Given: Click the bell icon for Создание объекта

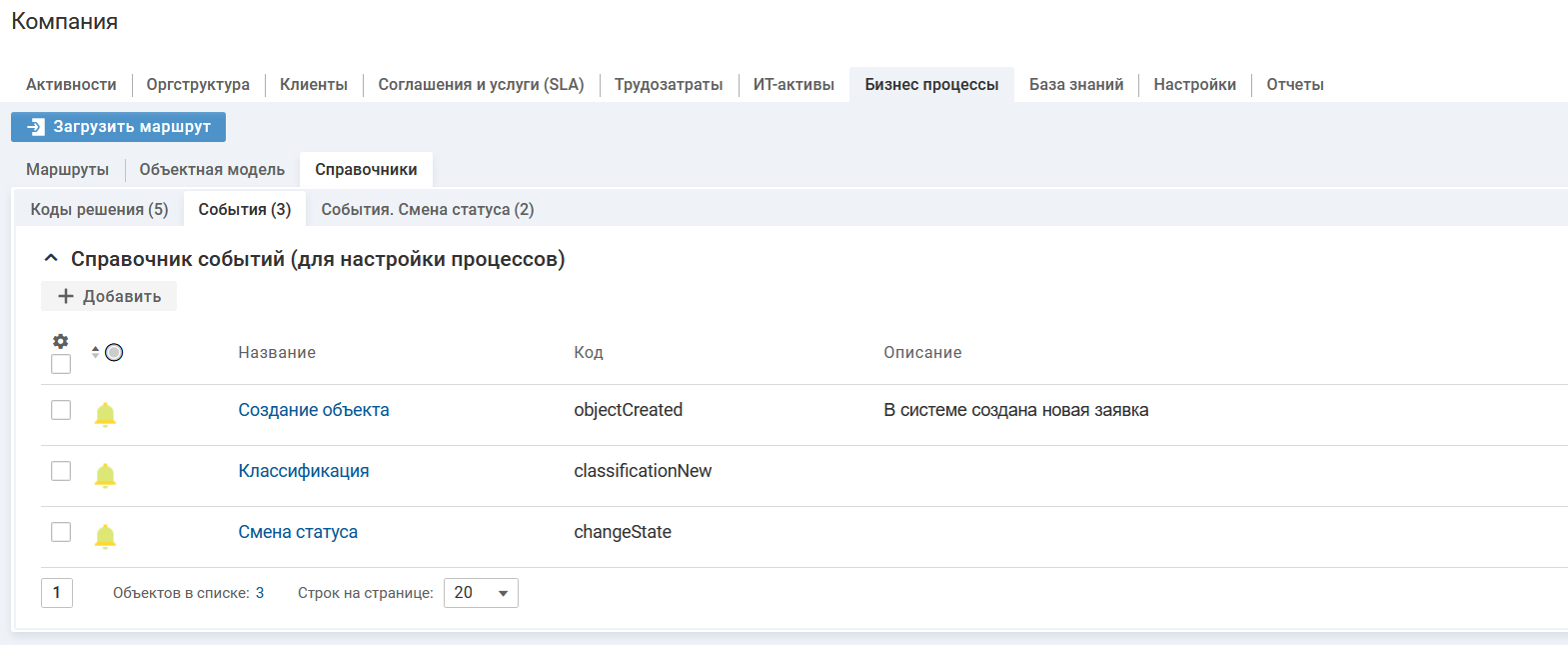Looking at the screenshot, I should point(105,414).
